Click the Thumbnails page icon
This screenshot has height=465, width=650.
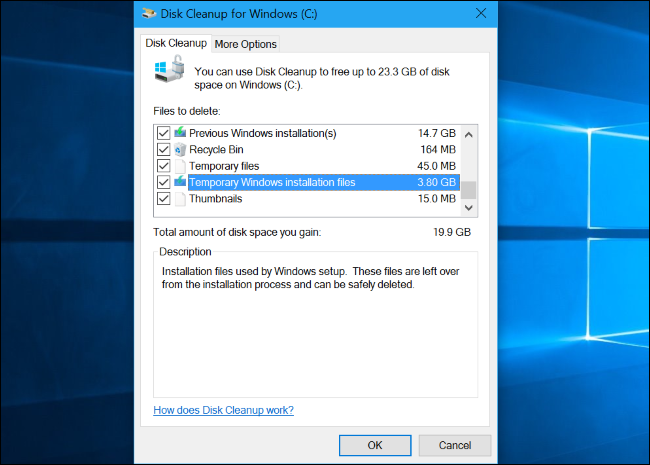tap(180, 199)
